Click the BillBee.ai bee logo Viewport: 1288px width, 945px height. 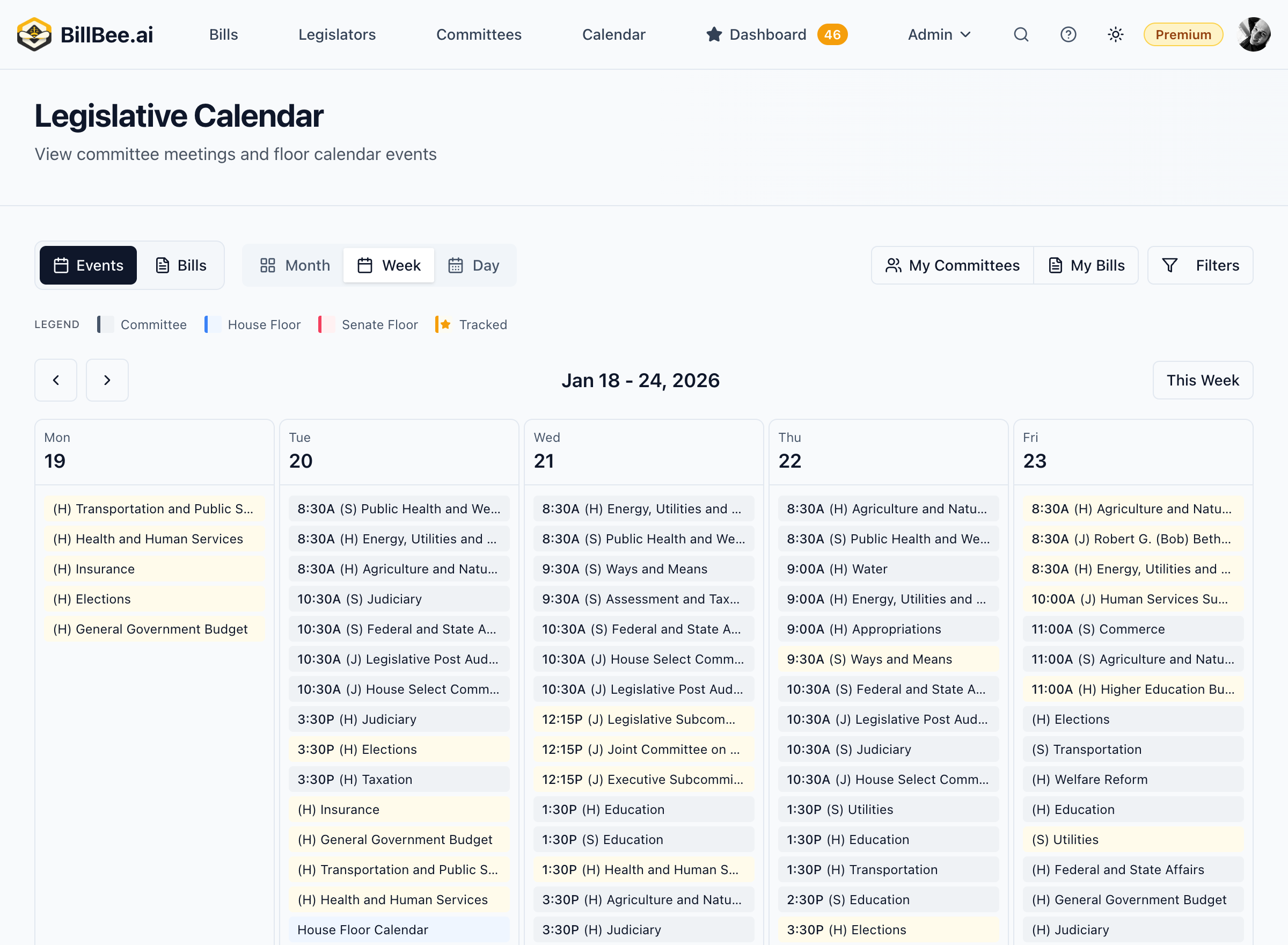34,34
